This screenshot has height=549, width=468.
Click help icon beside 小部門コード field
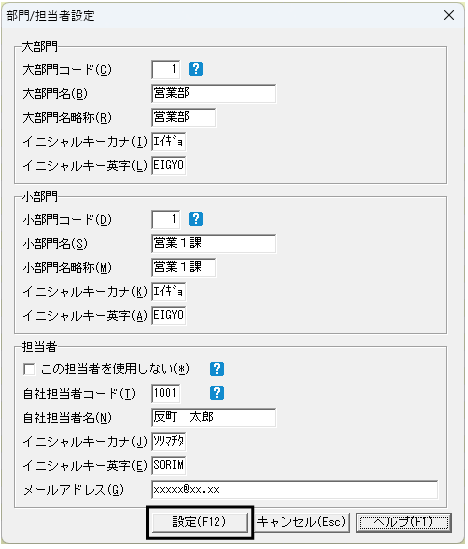[196, 219]
